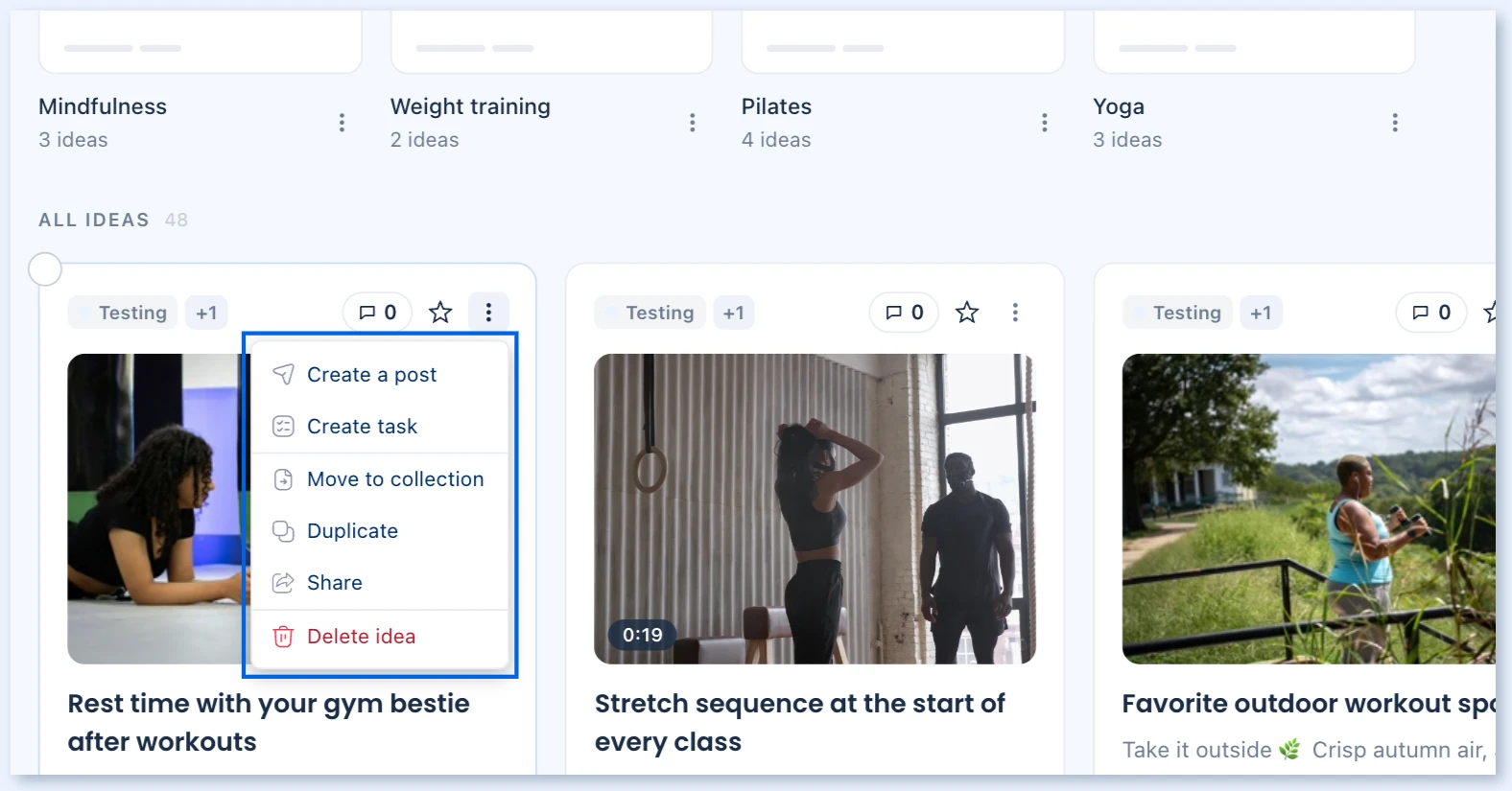This screenshot has height=791, width=1512.
Task: Click the 0:19 video duration badge
Action: tap(643, 635)
